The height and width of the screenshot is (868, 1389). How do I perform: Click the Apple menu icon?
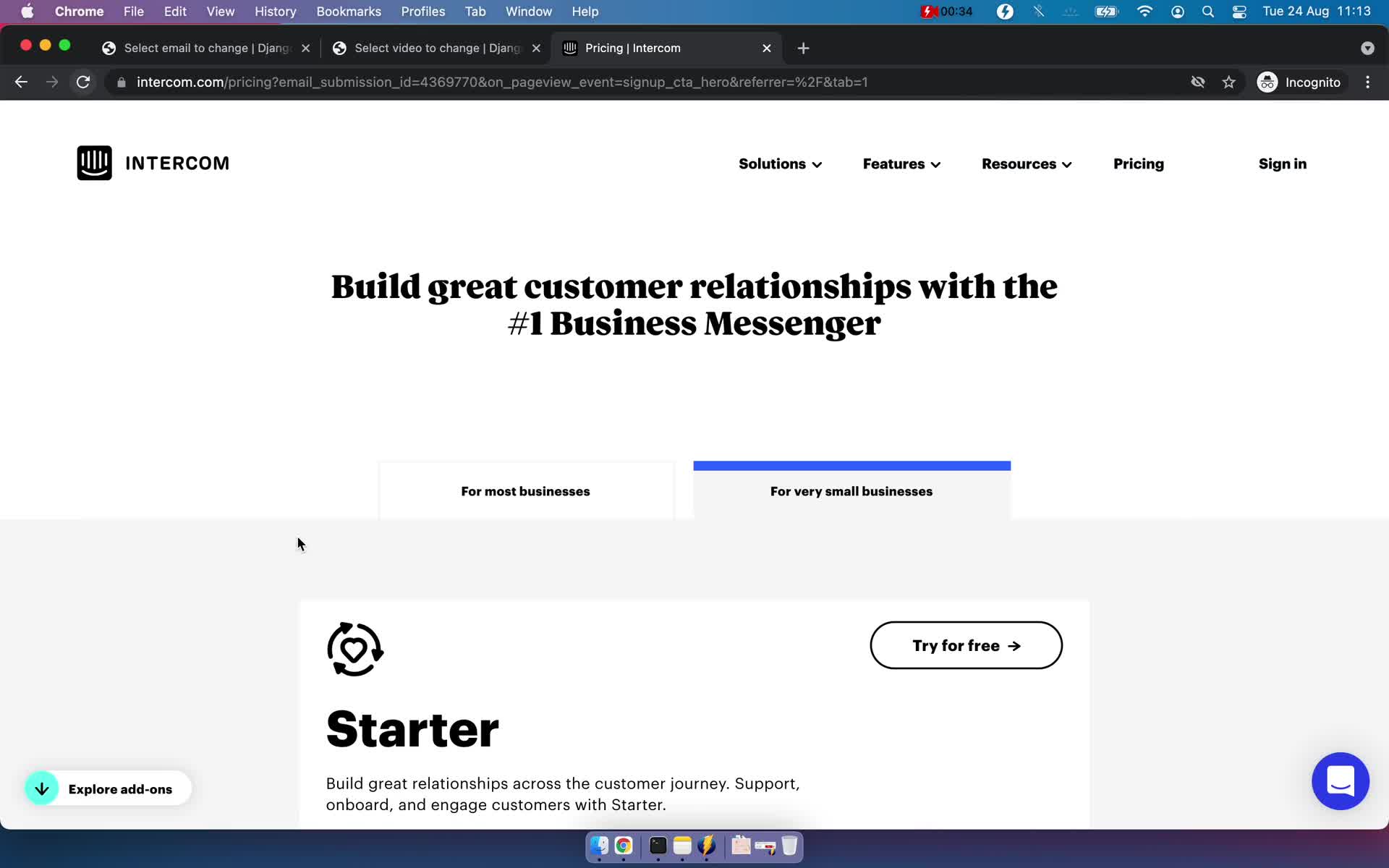(x=27, y=12)
